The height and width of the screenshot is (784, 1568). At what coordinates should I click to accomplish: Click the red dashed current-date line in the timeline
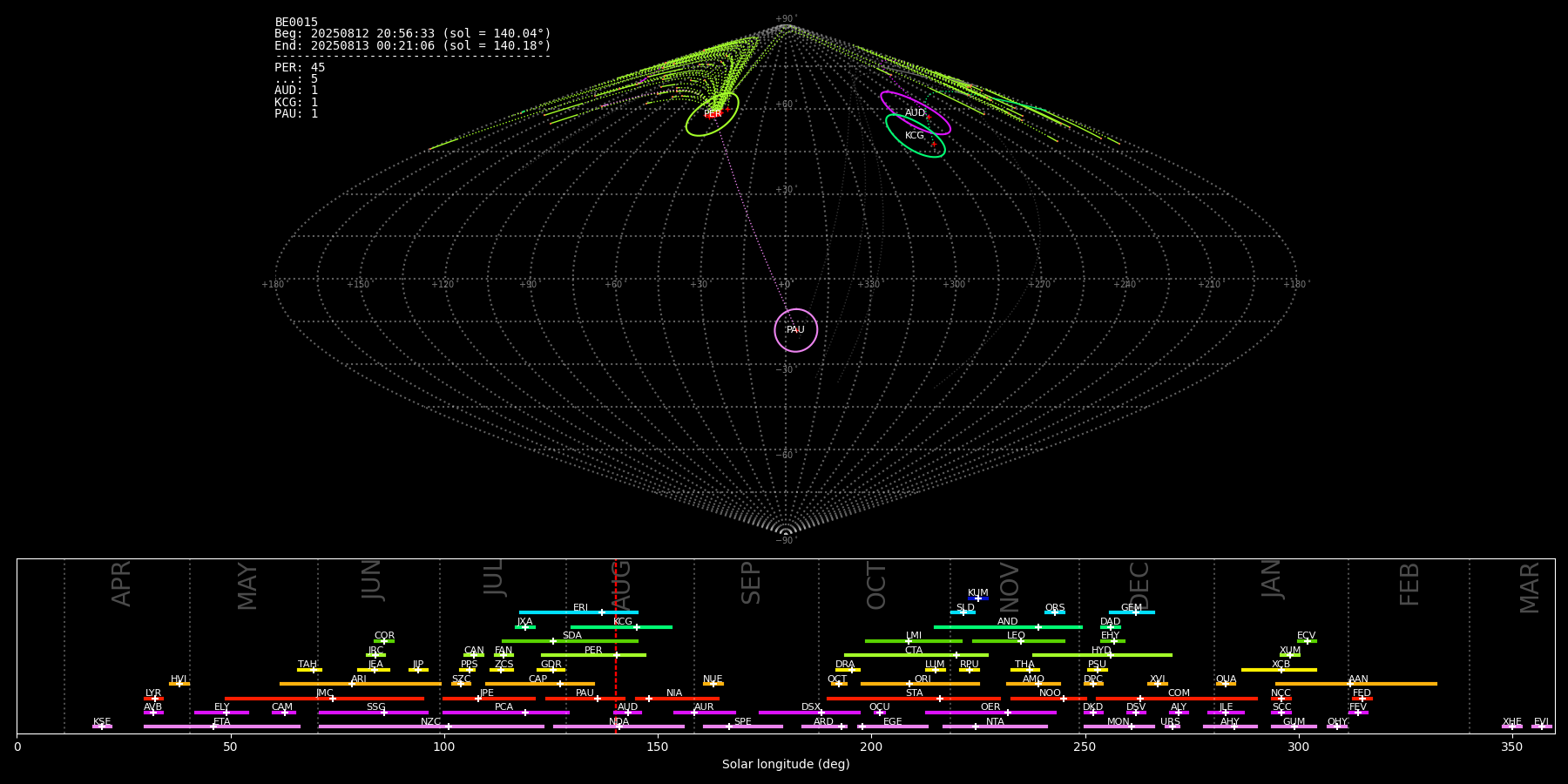tap(616, 645)
